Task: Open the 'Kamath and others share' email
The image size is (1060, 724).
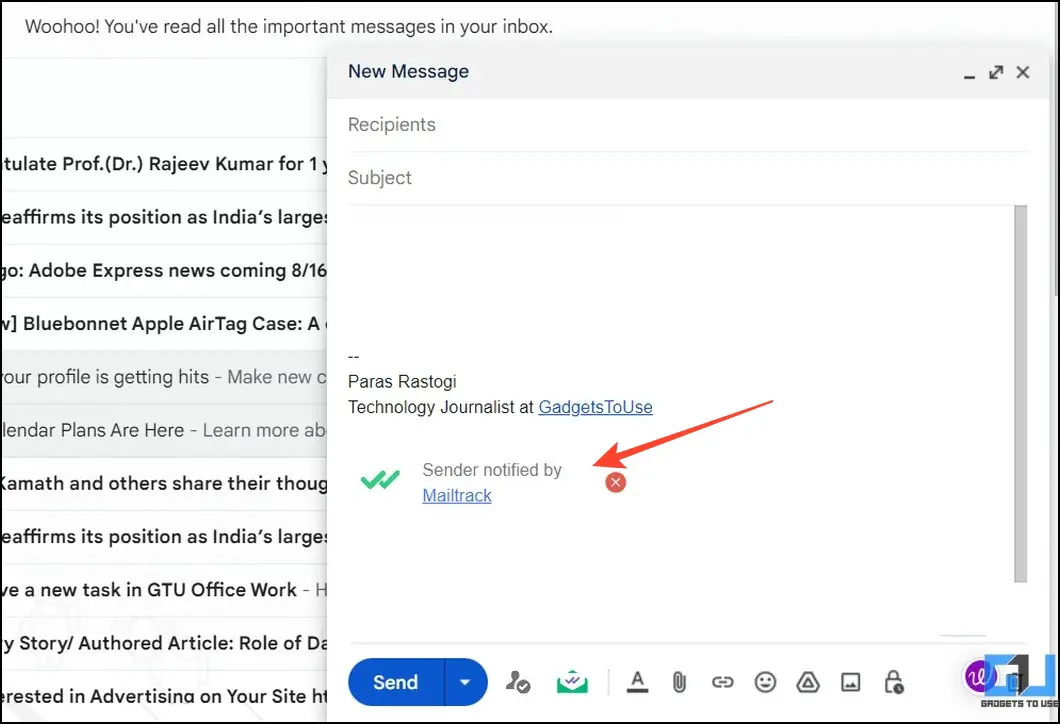Action: click(x=164, y=483)
